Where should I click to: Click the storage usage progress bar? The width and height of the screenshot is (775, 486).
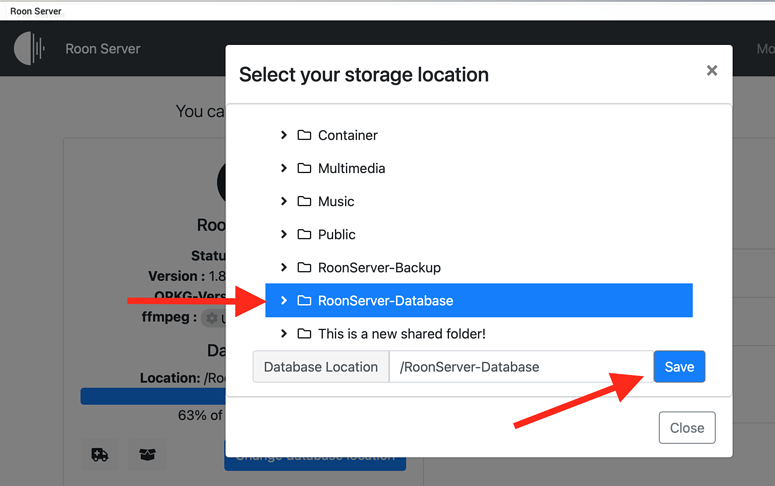(x=153, y=397)
